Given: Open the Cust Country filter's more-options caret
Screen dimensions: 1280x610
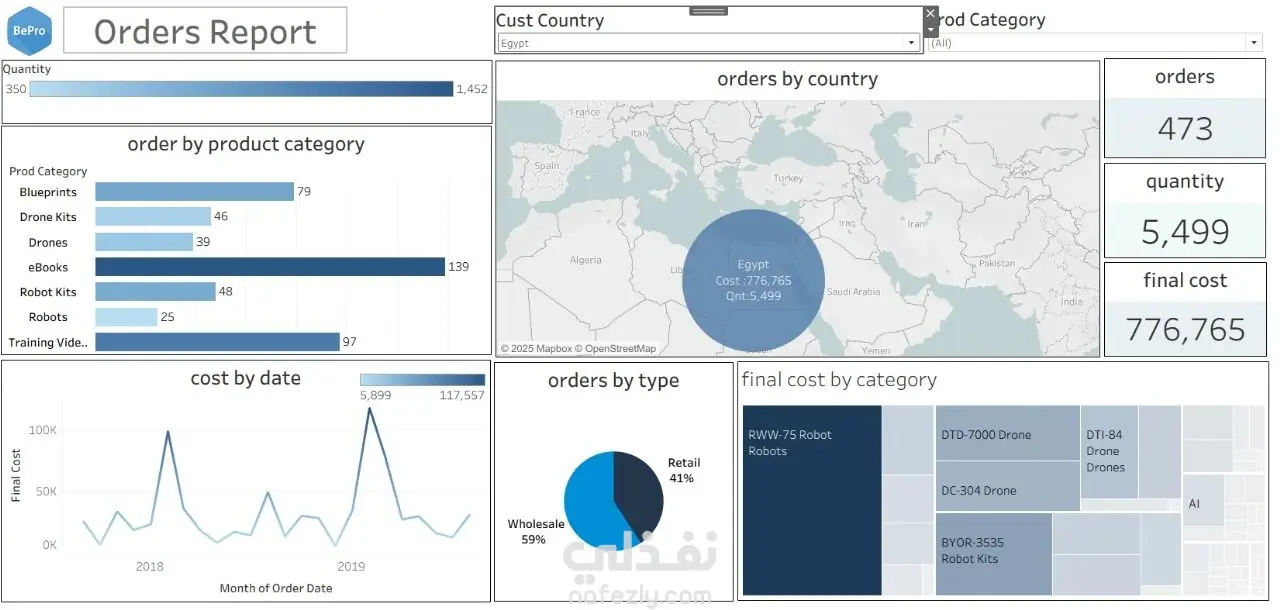Looking at the screenshot, I should click(931, 30).
